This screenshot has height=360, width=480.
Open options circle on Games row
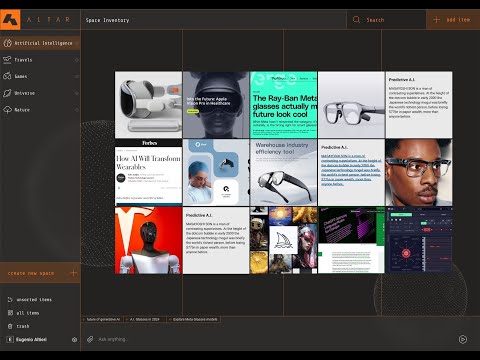[x=77, y=76]
